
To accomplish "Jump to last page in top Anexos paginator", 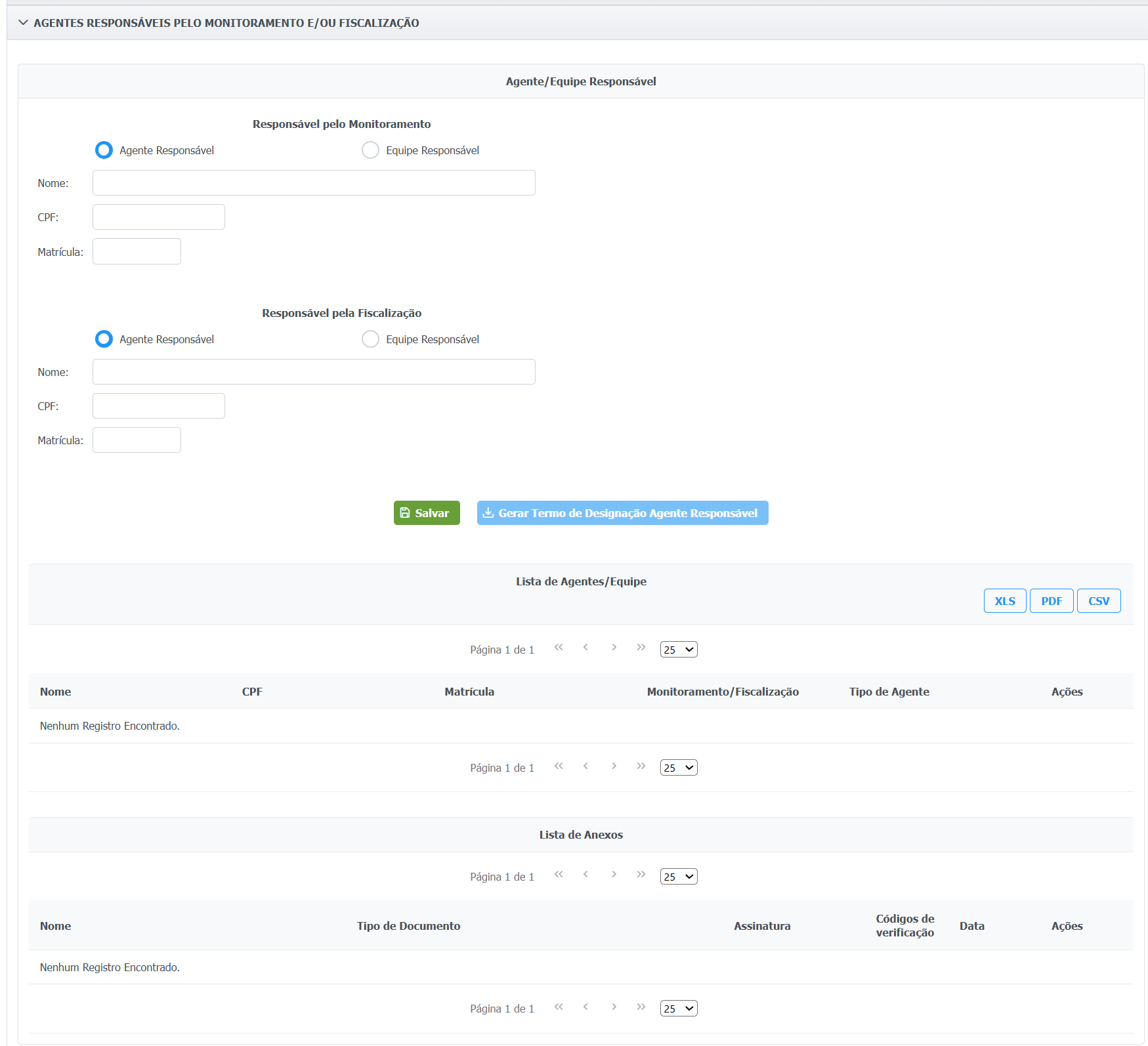I will pyautogui.click(x=641, y=875).
